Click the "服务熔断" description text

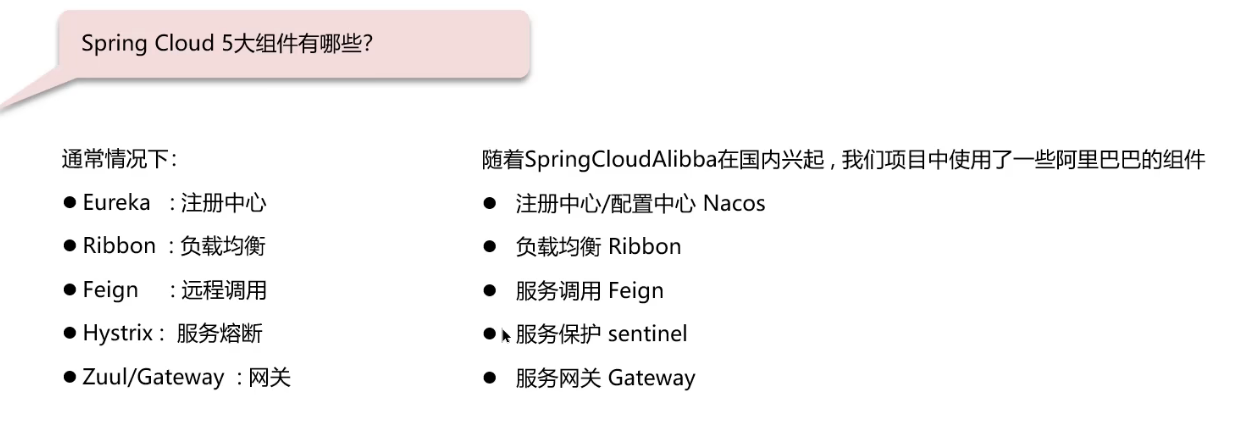click(219, 334)
